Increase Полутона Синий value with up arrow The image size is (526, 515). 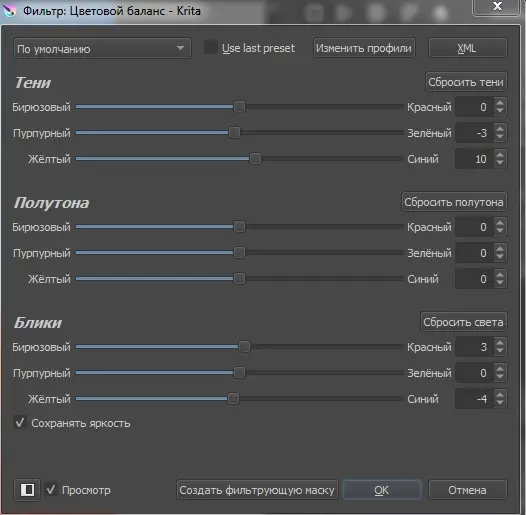[x=500, y=274]
